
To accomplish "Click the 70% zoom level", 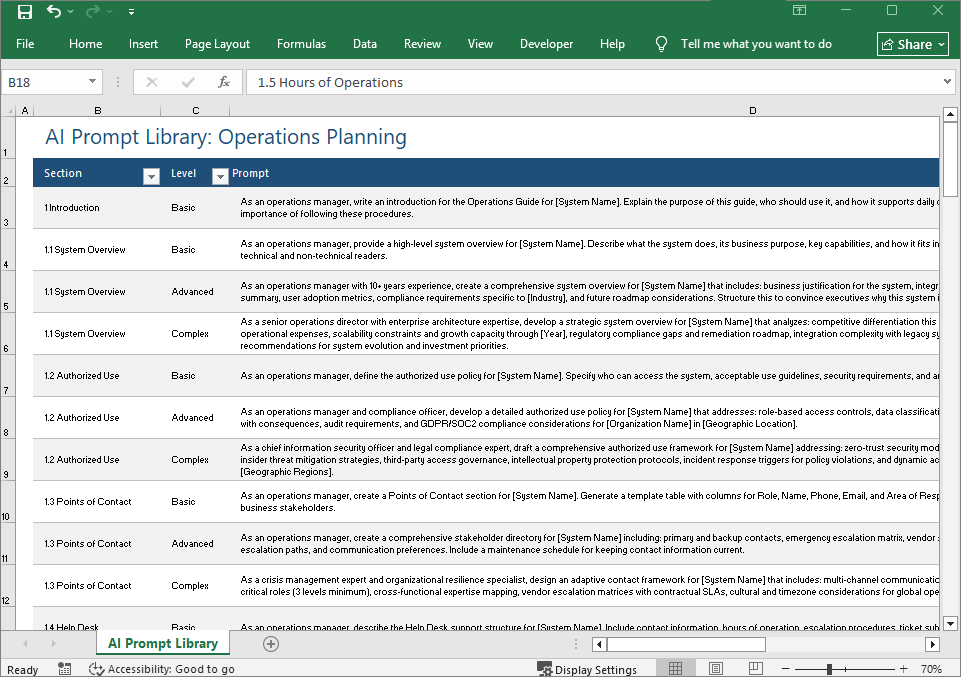I will tap(931, 669).
